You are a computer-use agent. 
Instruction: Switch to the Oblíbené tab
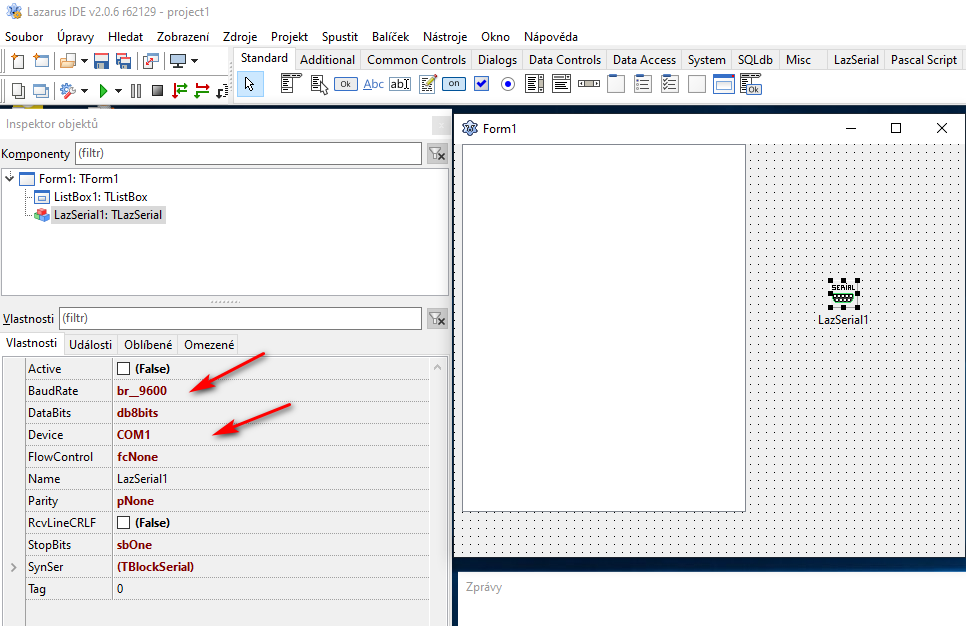coord(148,344)
